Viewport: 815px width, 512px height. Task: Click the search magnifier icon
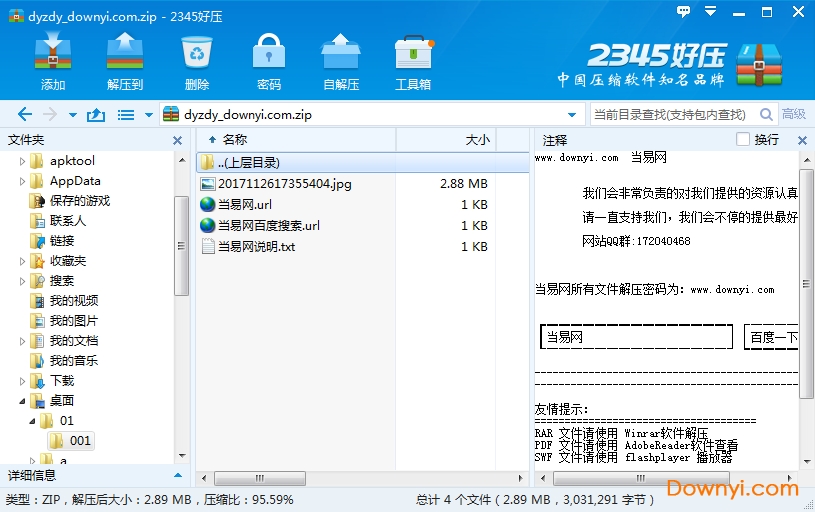767,115
